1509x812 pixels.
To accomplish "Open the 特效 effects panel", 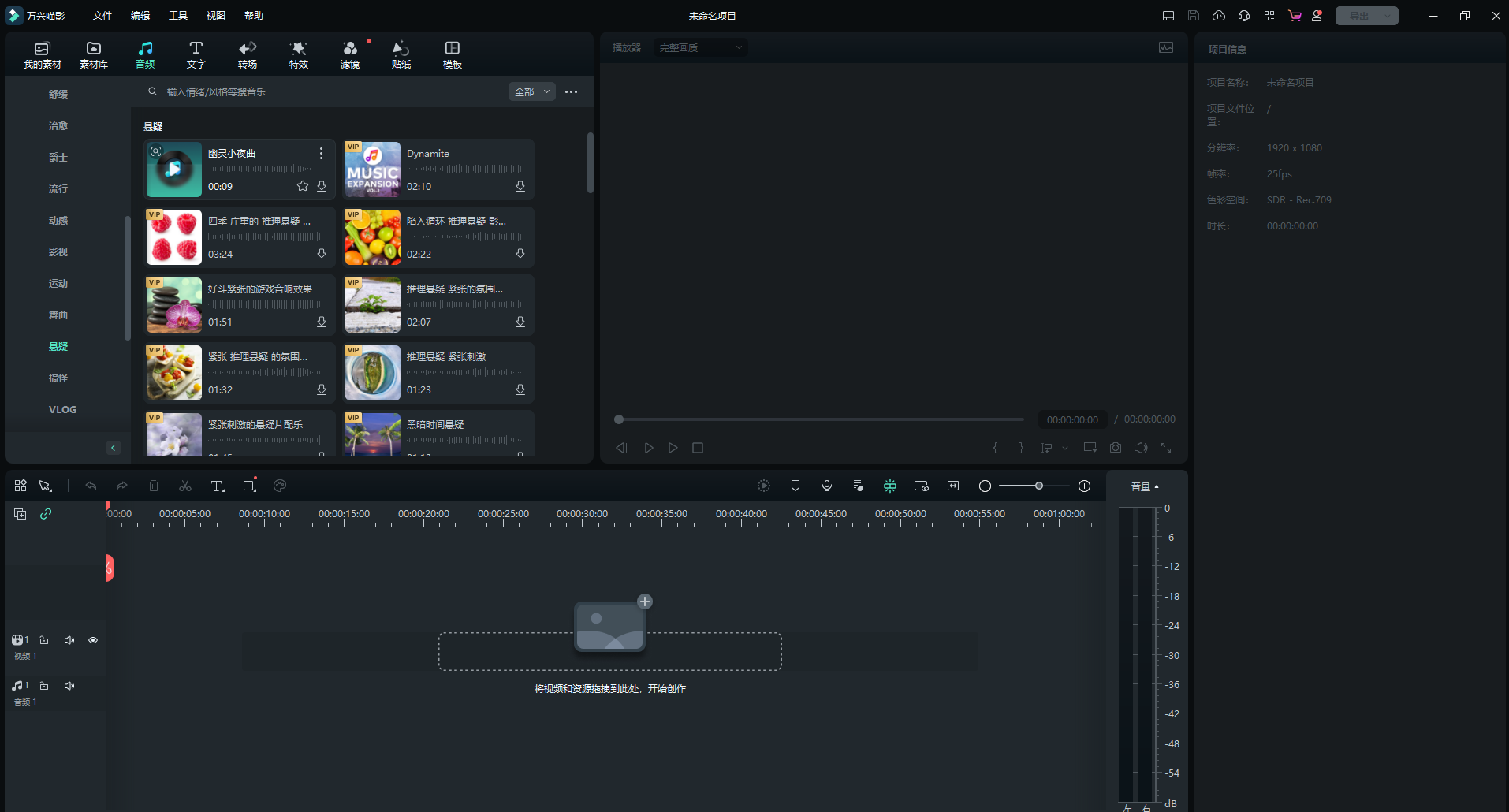I will (298, 54).
